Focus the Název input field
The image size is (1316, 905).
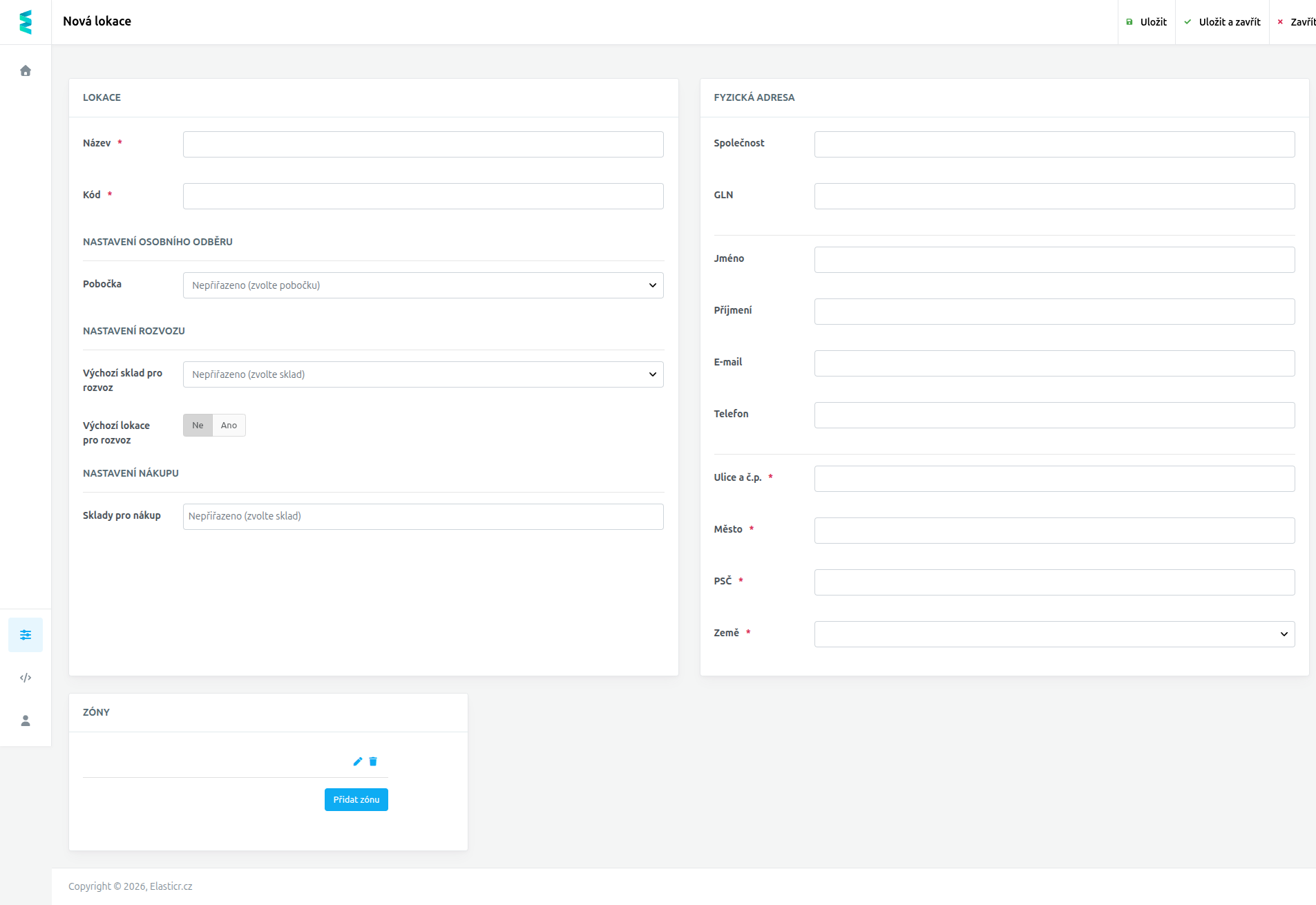click(423, 144)
